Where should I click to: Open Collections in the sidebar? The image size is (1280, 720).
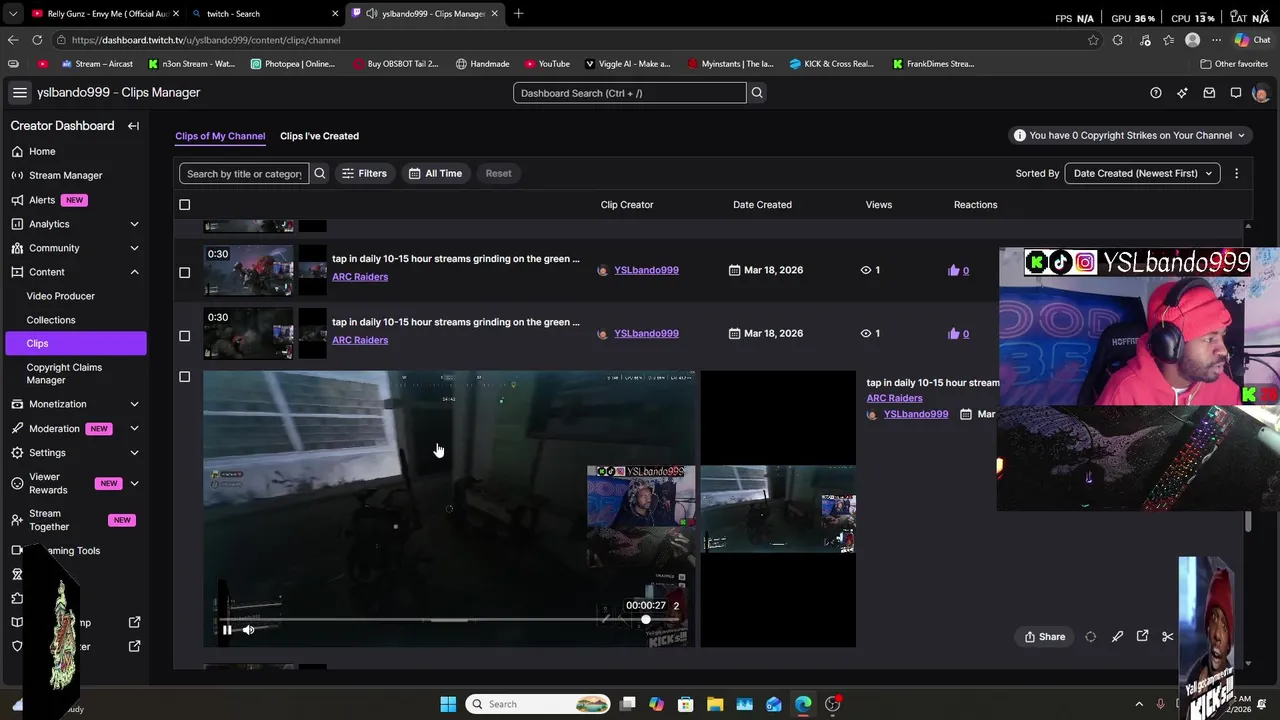click(51, 320)
